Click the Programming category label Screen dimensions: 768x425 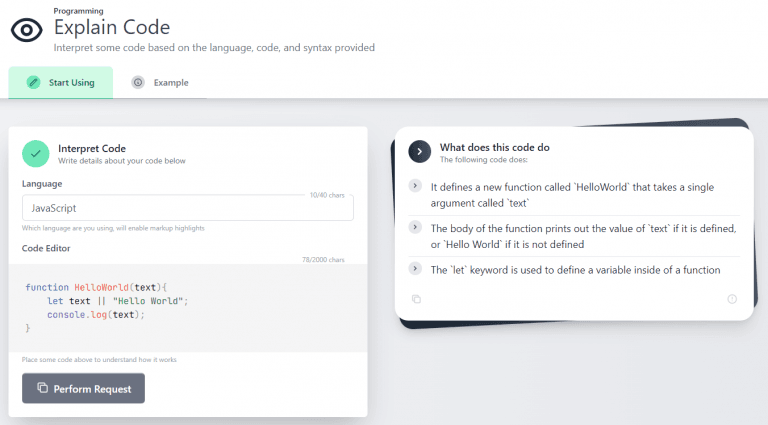point(78,11)
